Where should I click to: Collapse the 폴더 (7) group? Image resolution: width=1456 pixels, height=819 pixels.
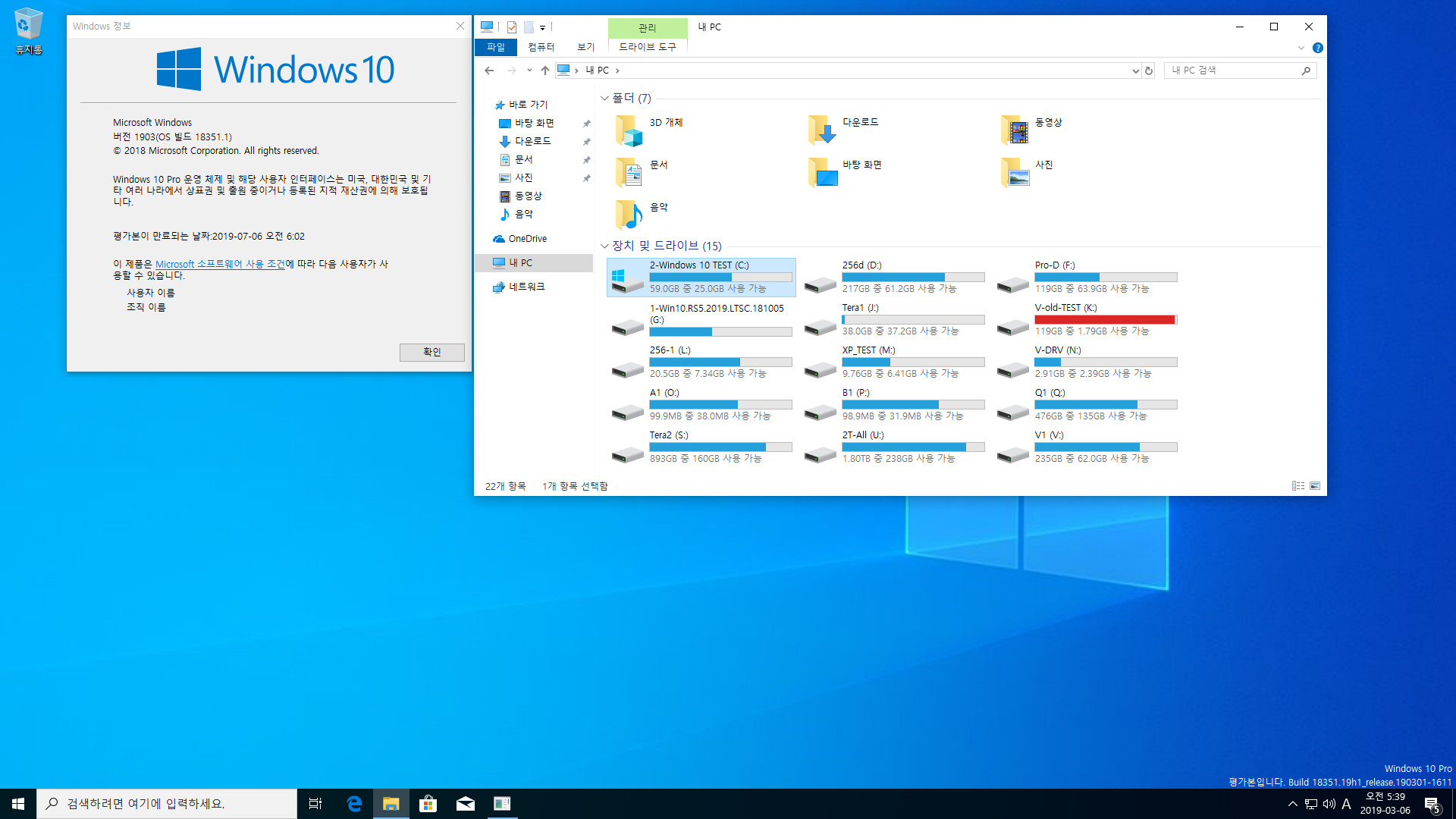[x=604, y=99]
